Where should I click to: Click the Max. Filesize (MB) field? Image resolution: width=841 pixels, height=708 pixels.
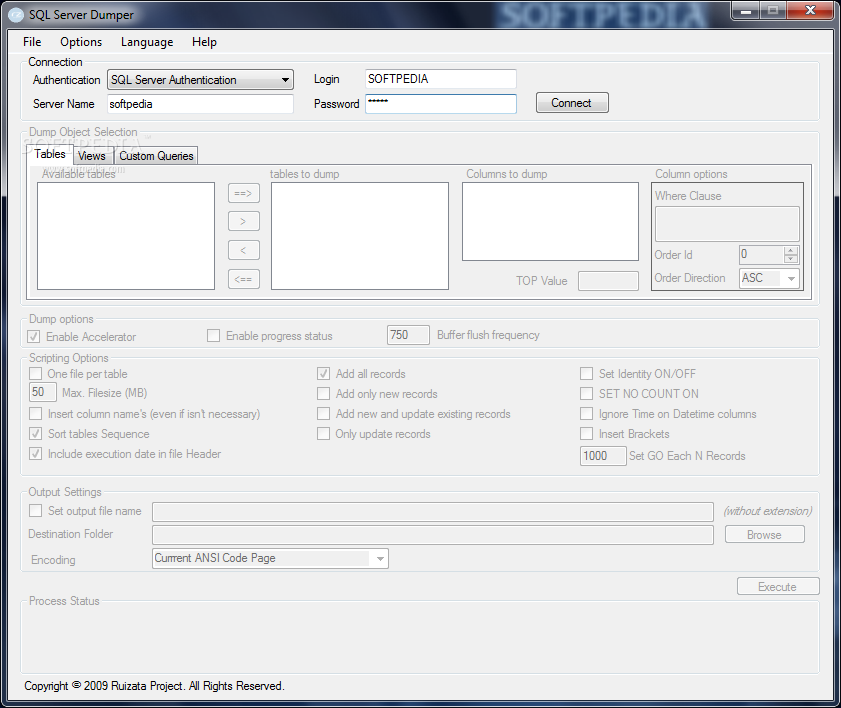[42, 392]
